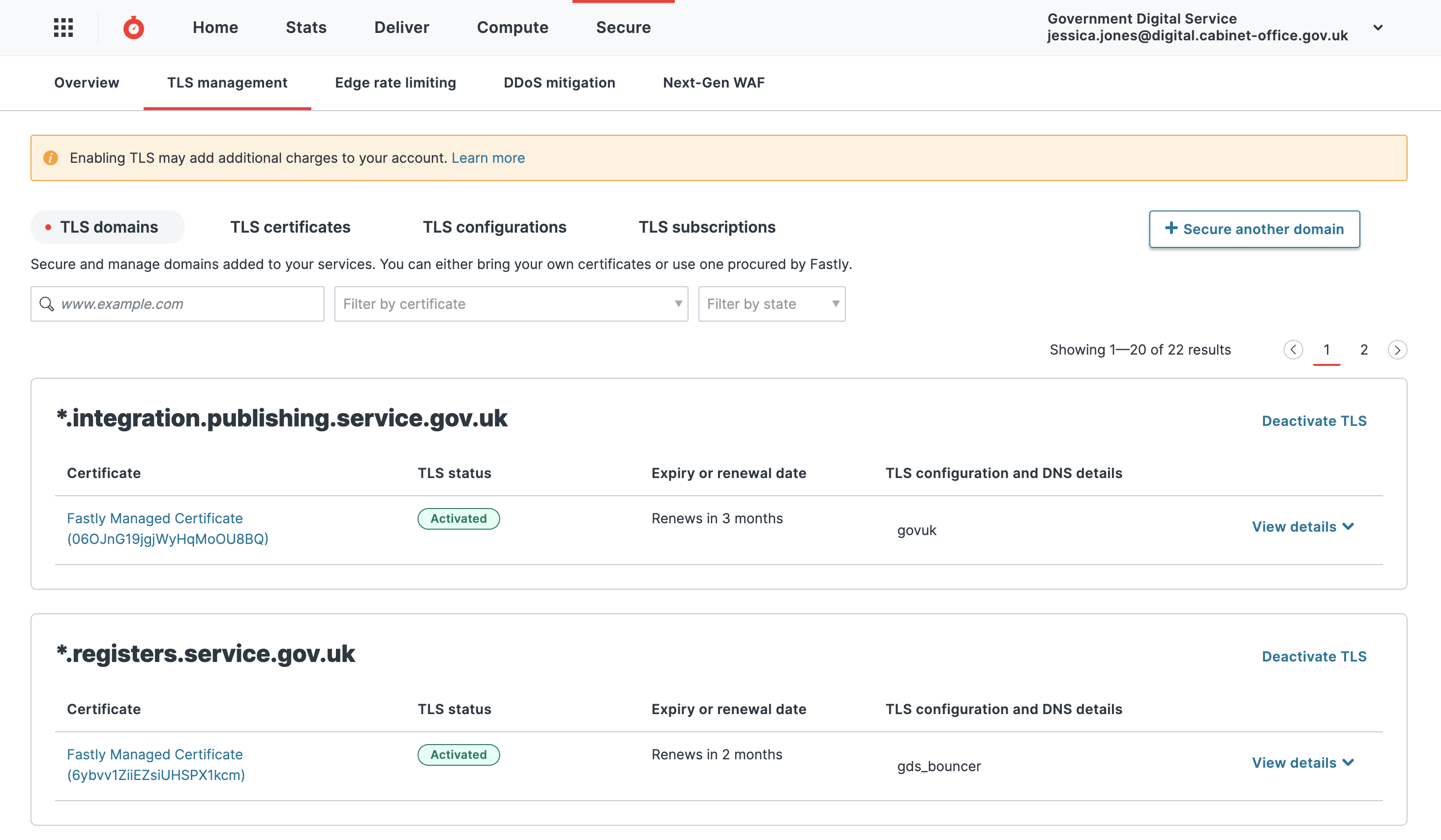The image size is (1441, 840).
Task: Click the gds_bouncer configuration name
Action: (x=939, y=766)
